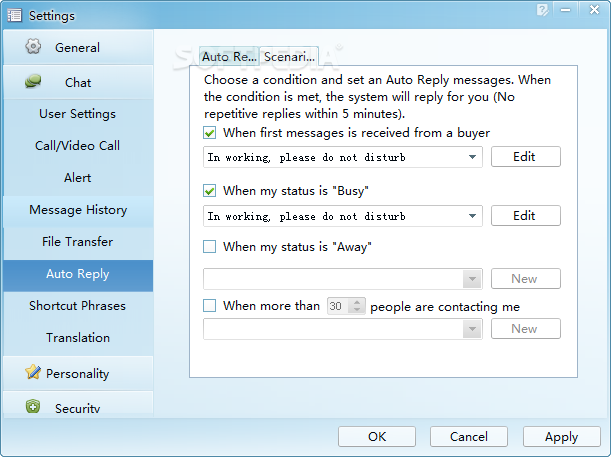Click the Security shield icon
Viewport: 611px width, 457px height.
(33, 407)
